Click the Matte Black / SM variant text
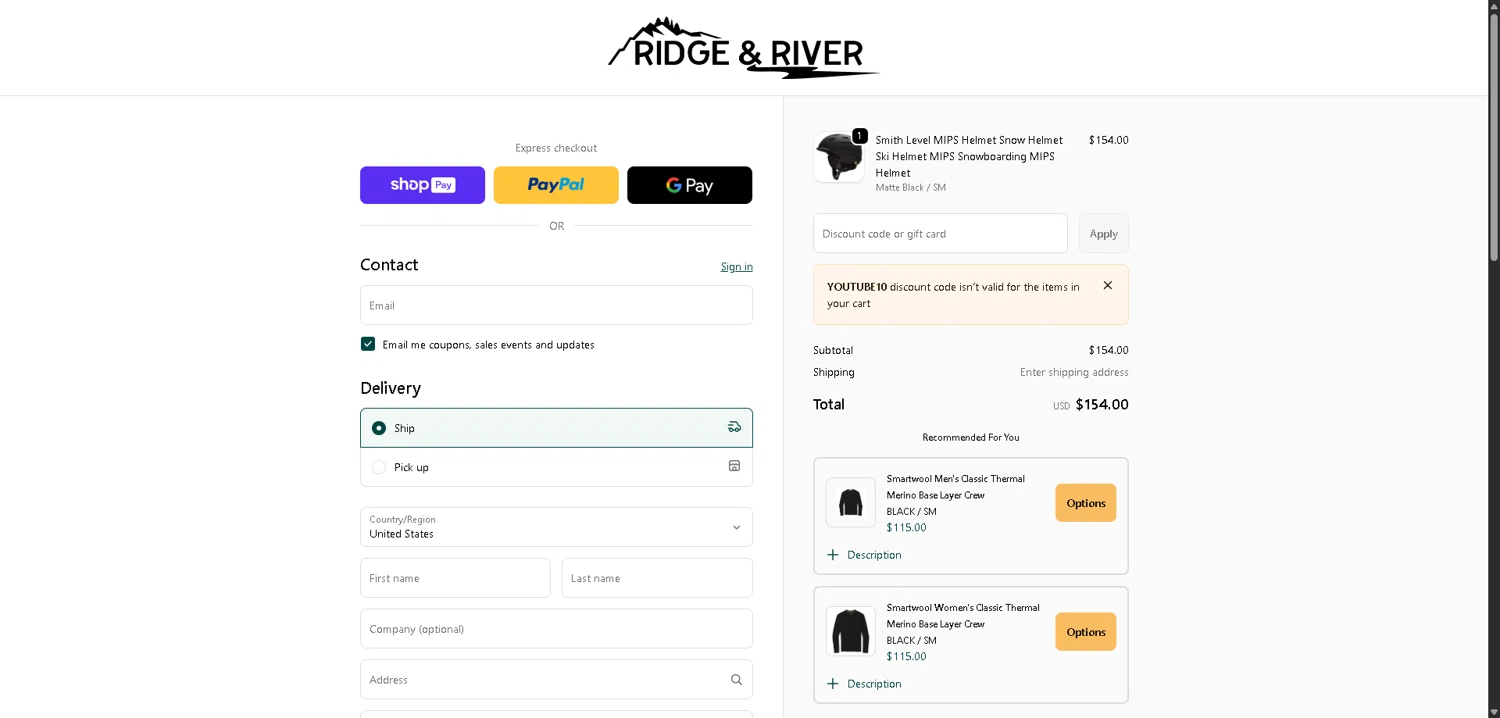Viewport: 1500px width, 718px height. (x=910, y=188)
